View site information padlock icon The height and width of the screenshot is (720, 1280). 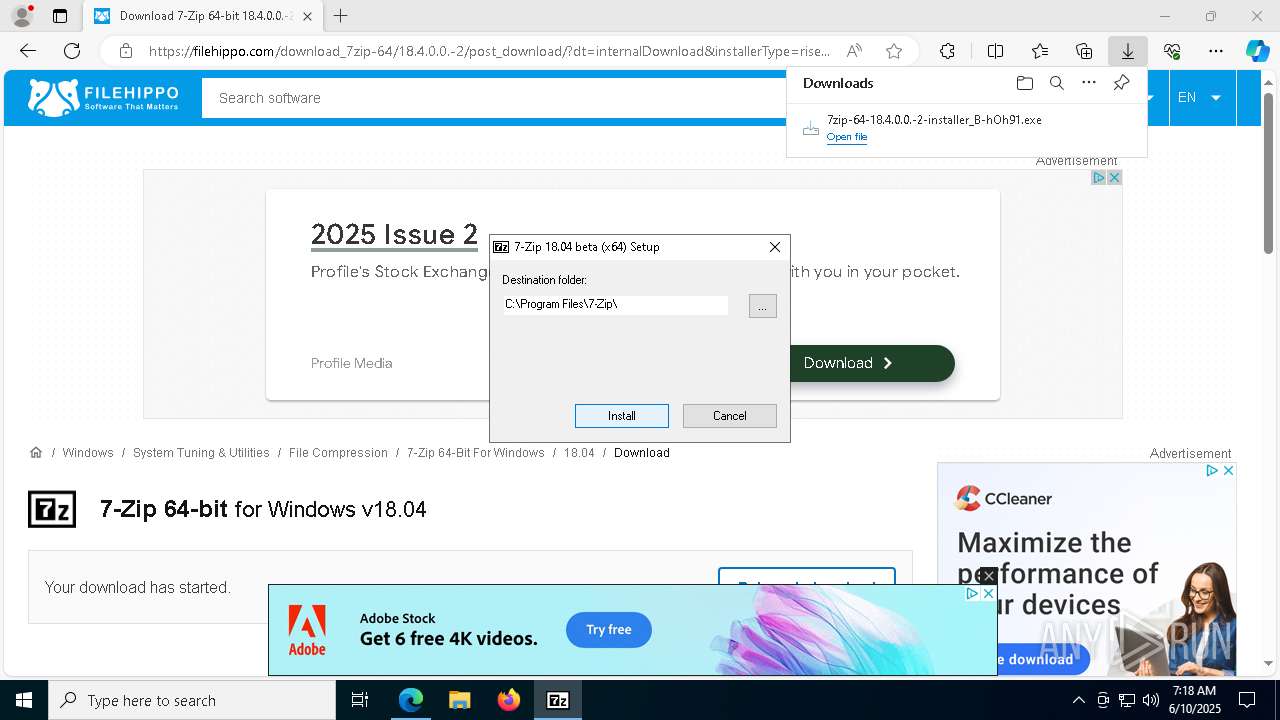click(125, 51)
